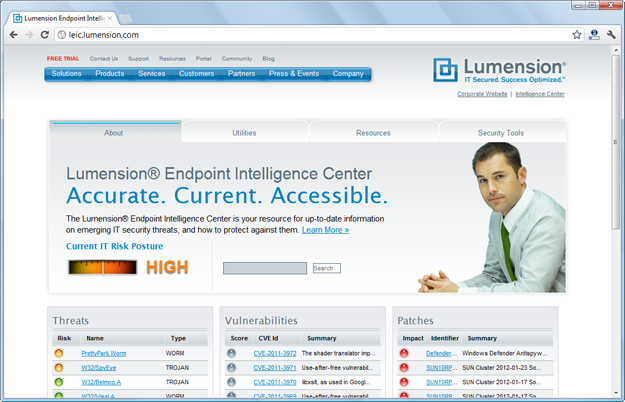Open the Products navigation menu
This screenshot has height=402, width=625.
(110, 74)
